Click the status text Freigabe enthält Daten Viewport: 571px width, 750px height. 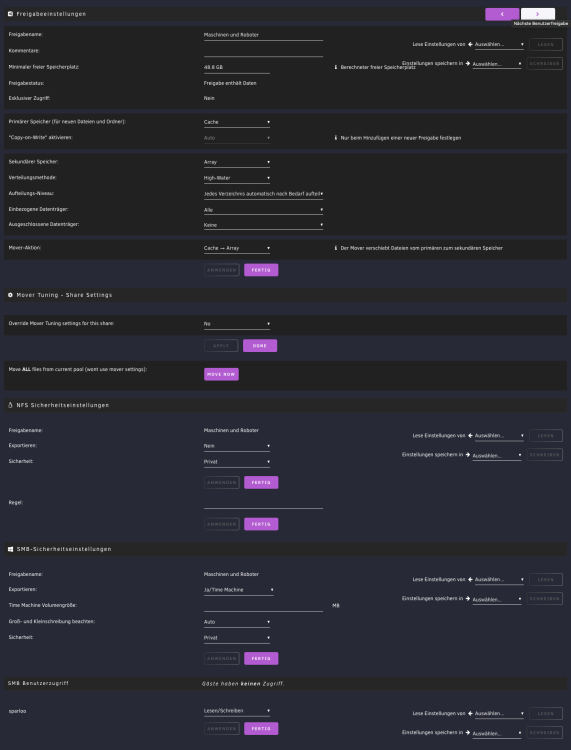coord(230,83)
